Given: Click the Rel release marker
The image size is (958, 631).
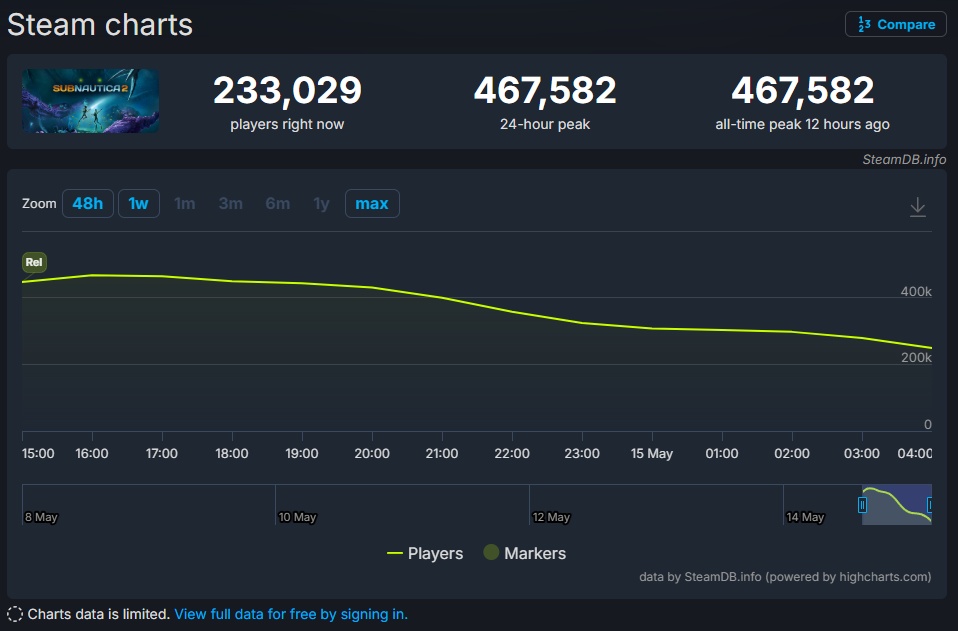Looking at the screenshot, I should tap(34, 262).
